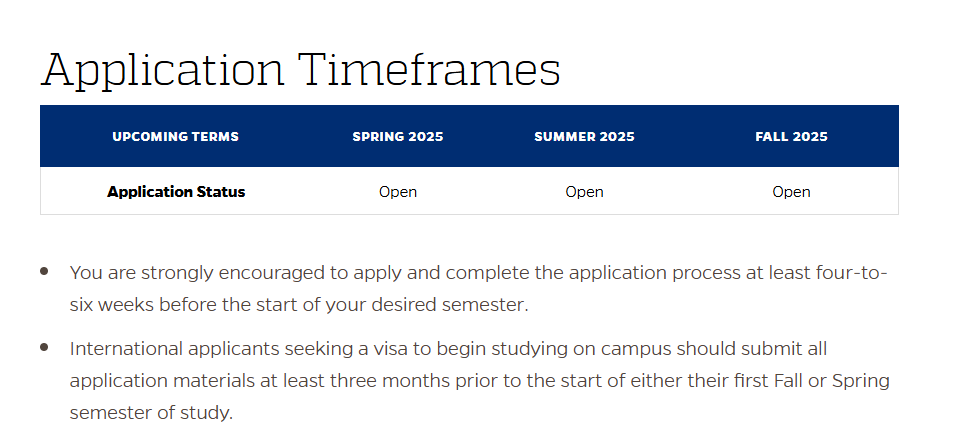Click the line 'semester of study.'
This screenshot has height=440, width=961.
[x=151, y=412]
